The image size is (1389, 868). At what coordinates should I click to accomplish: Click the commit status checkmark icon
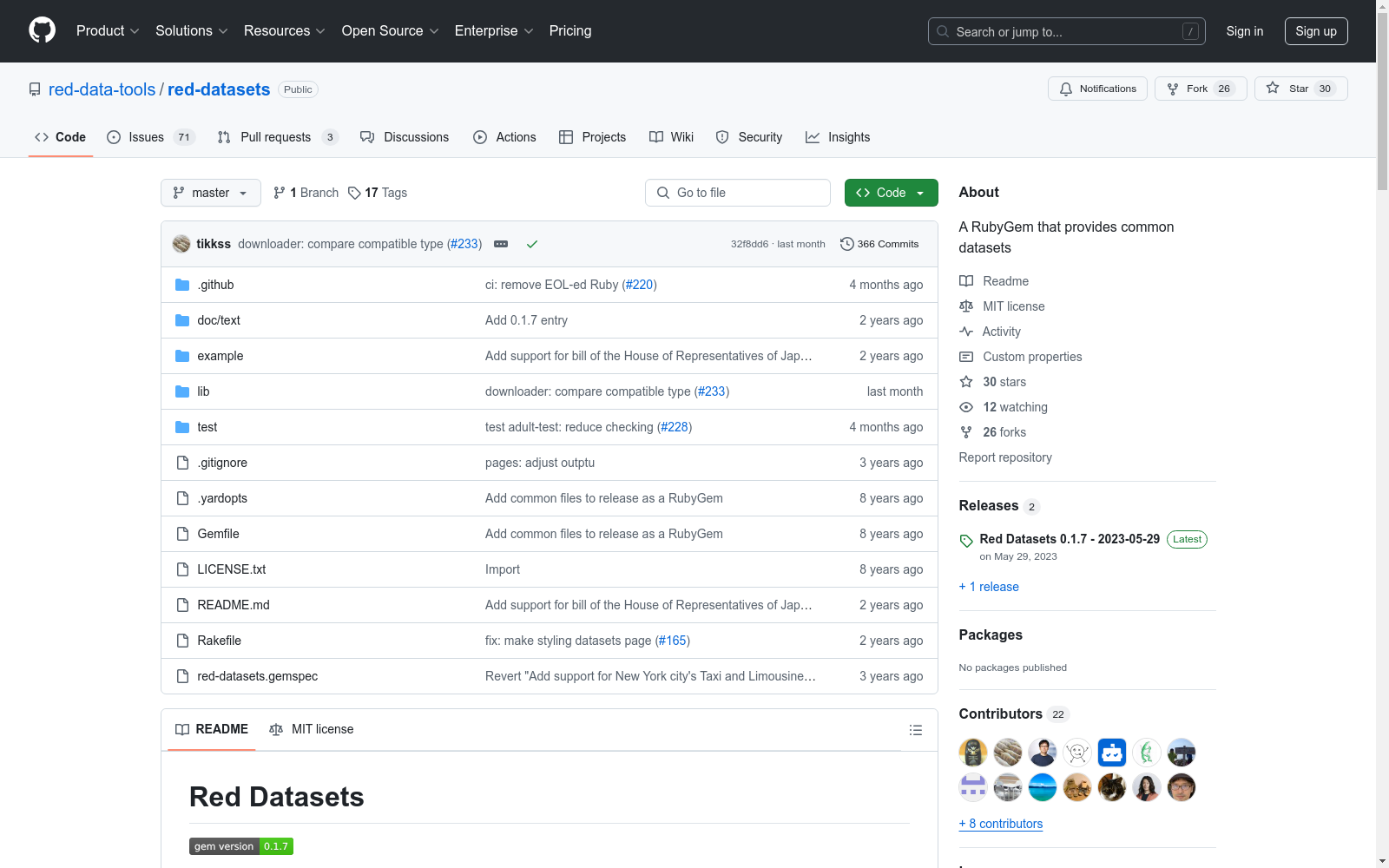tap(532, 244)
